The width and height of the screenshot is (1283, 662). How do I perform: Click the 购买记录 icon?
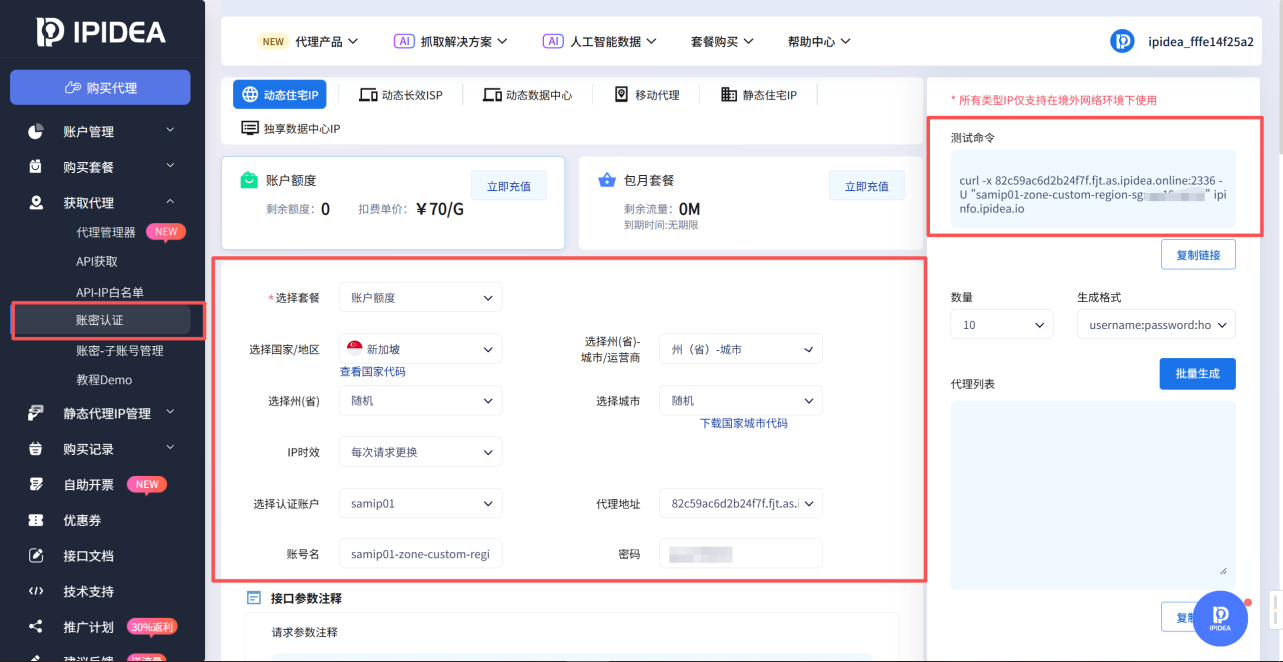point(36,449)
